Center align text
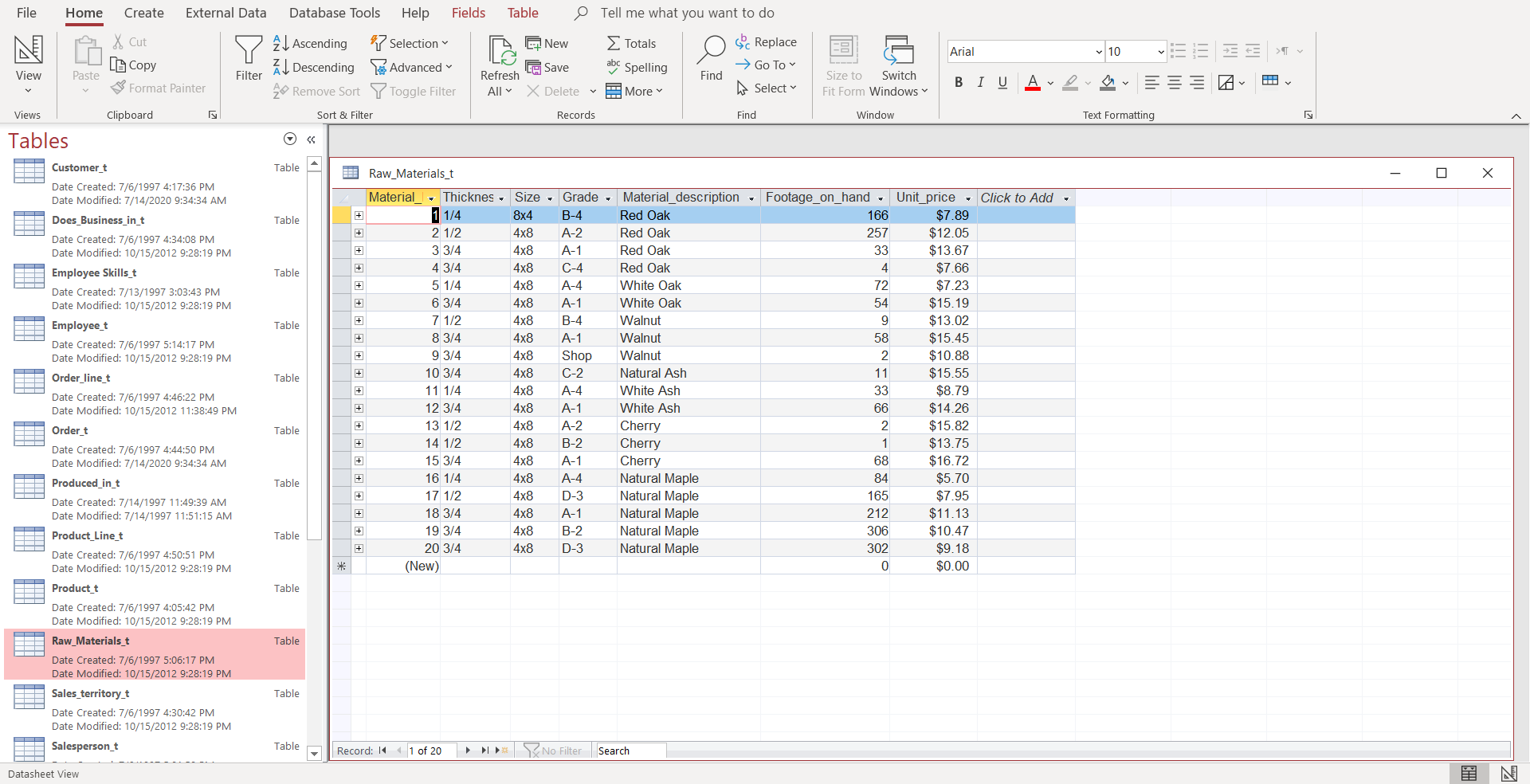 point(1175,82)
